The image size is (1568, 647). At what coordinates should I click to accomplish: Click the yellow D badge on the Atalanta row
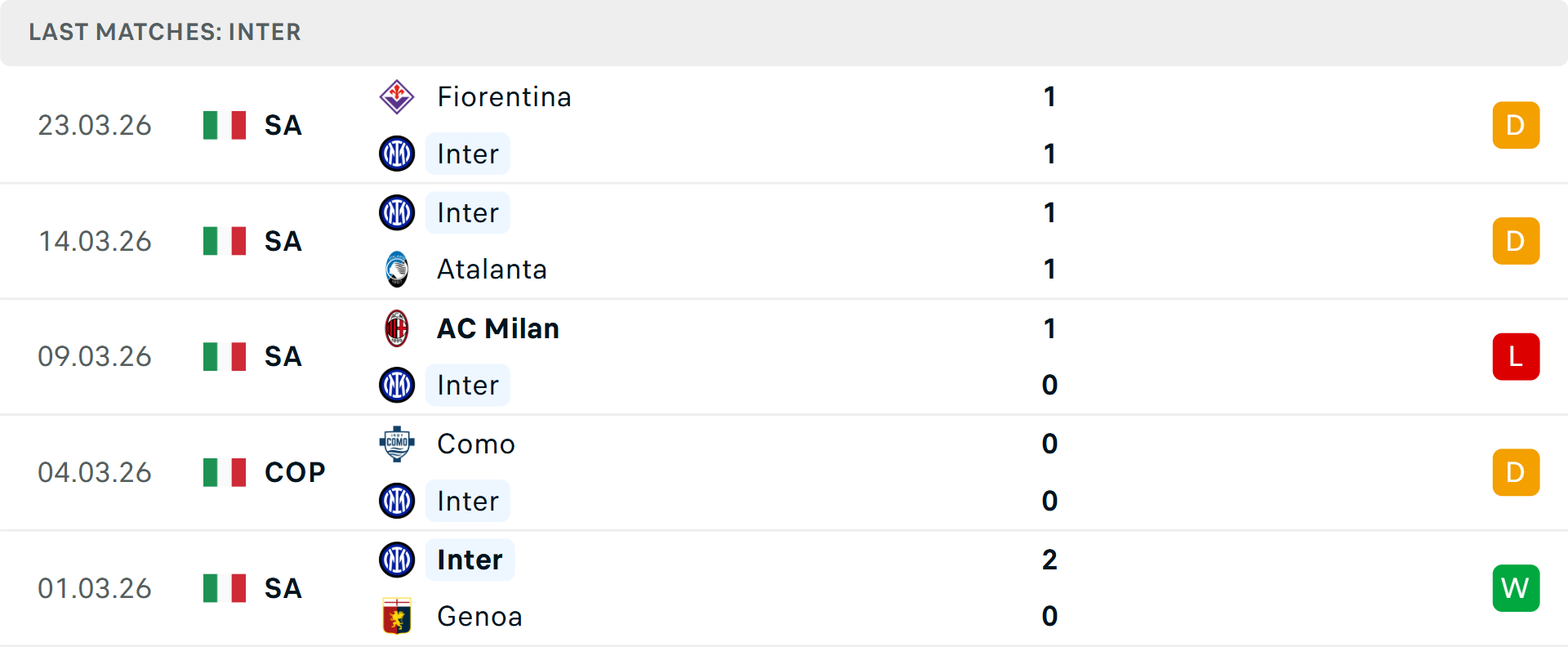pyautogui.click(x=1516, y=241)
